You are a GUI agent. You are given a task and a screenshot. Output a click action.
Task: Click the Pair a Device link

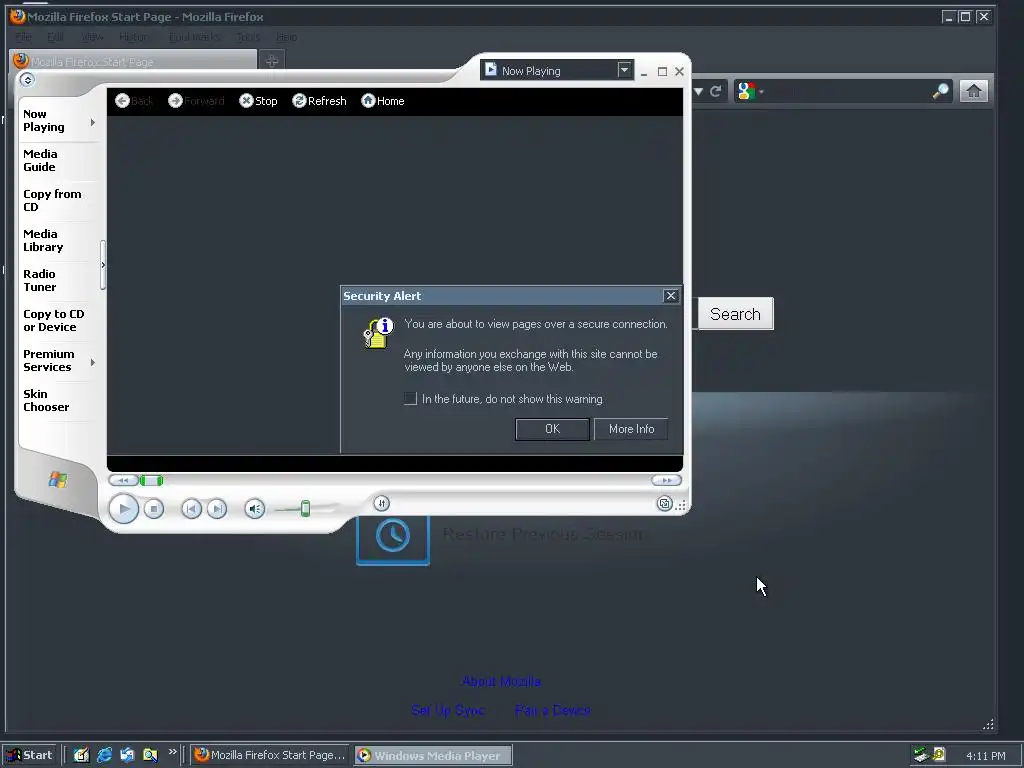(x=552, y=710)
